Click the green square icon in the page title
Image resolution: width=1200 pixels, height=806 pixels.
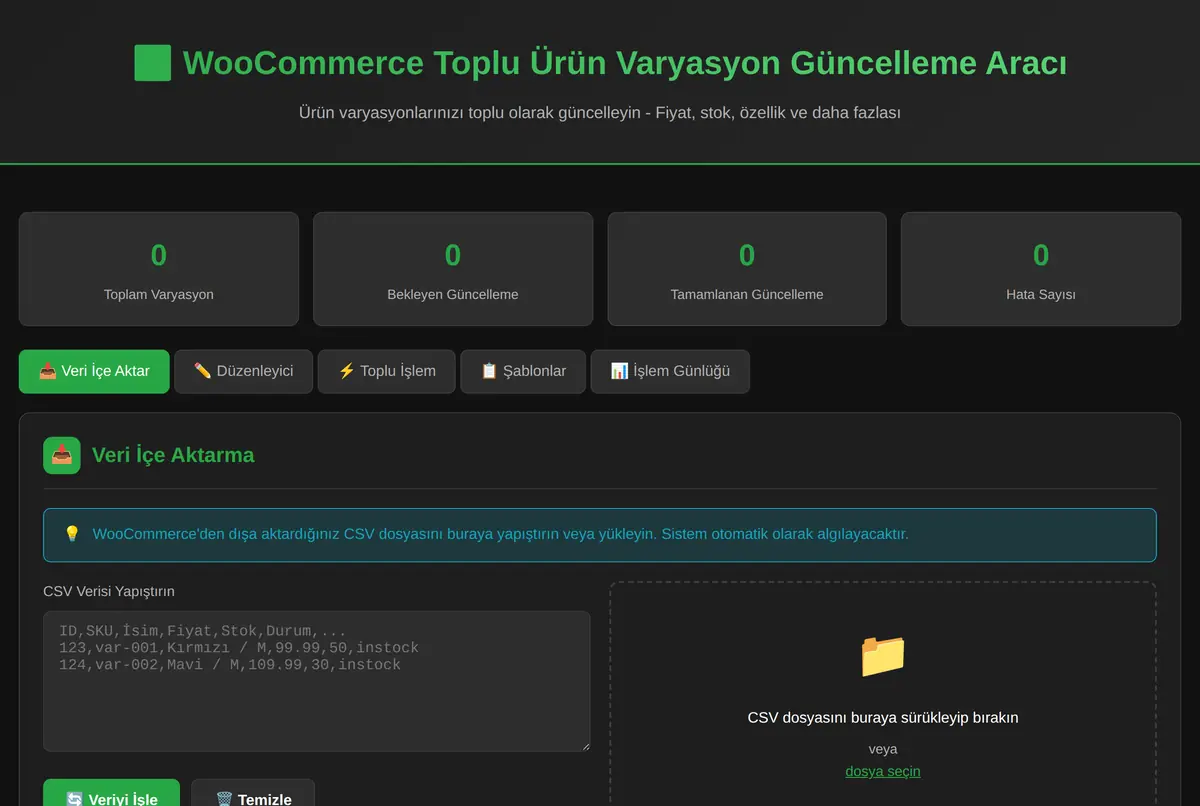coord(153,63)
